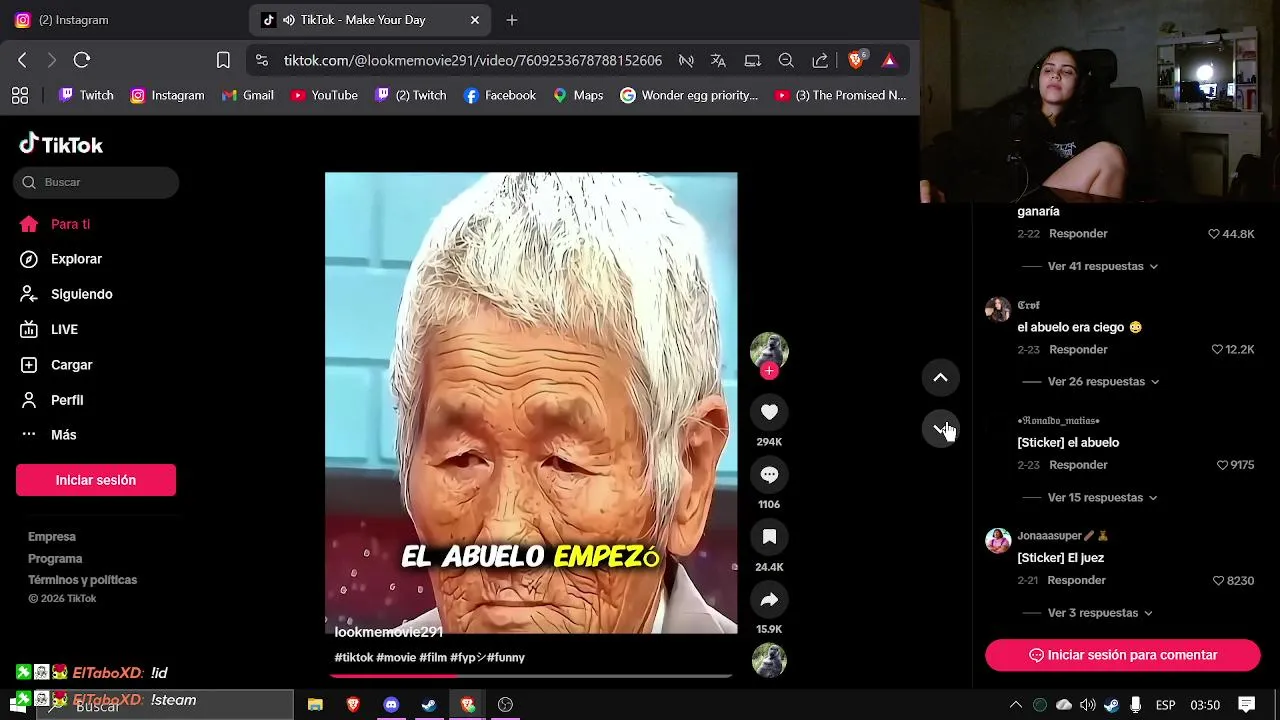Click the address bar URL

(473, 61)
